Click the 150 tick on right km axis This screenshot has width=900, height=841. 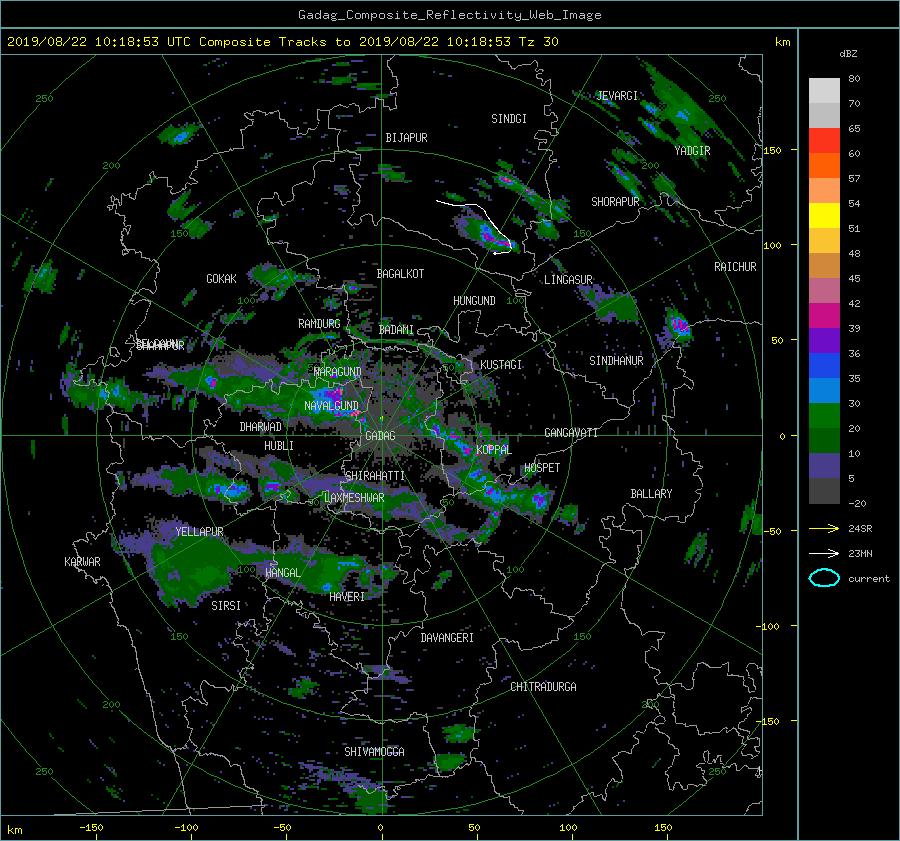tap(773, 150)
